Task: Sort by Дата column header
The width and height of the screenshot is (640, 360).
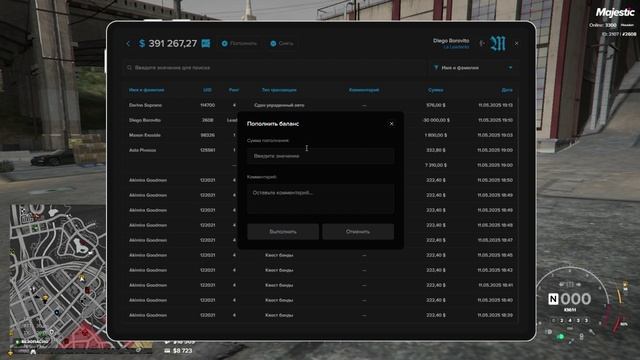Action: point(507,90)
